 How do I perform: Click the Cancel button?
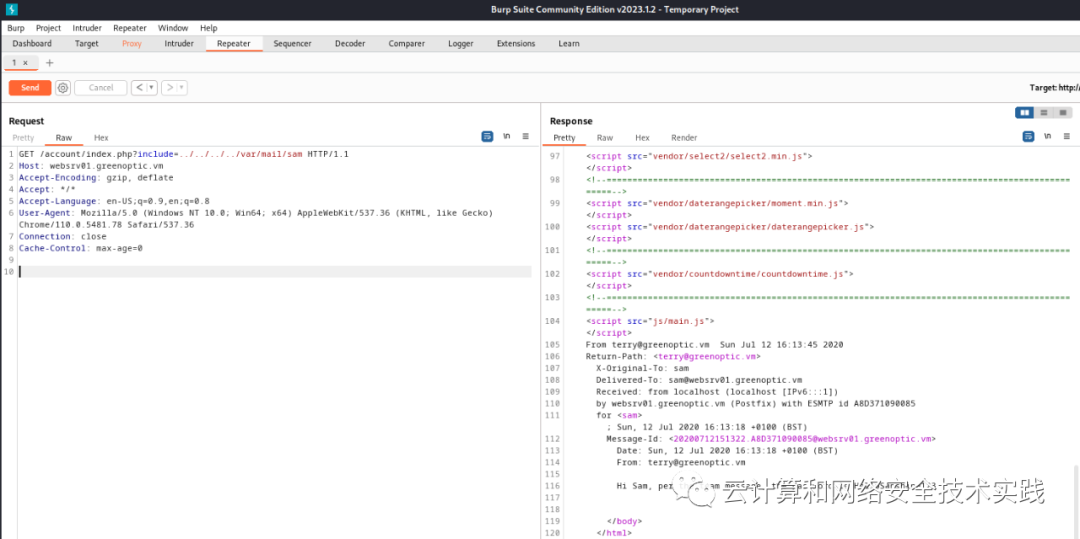[101, 87]
